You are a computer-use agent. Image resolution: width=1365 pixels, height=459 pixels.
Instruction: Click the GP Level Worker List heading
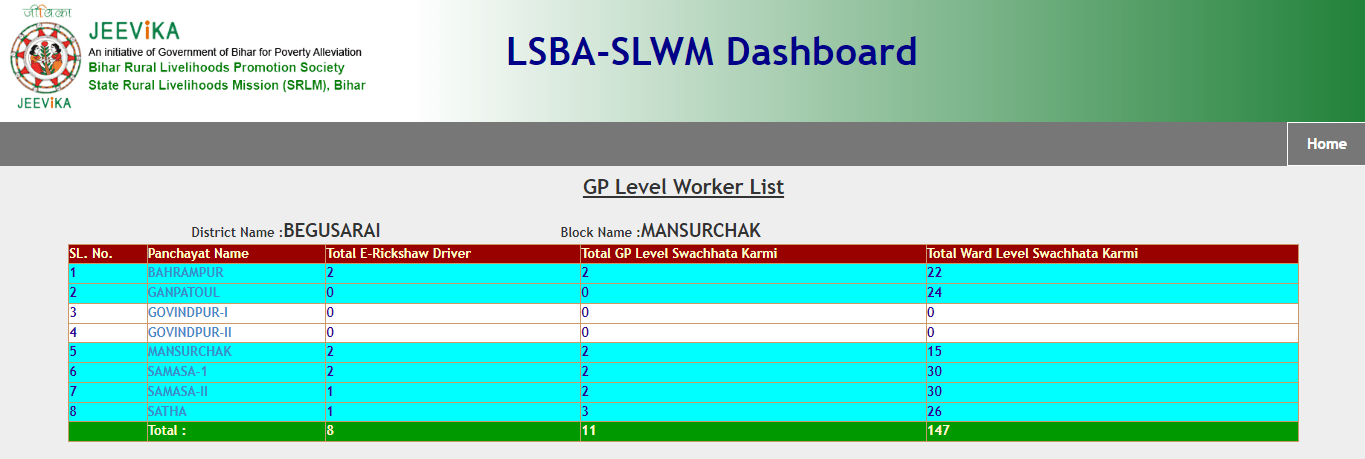tap(683, 187)
